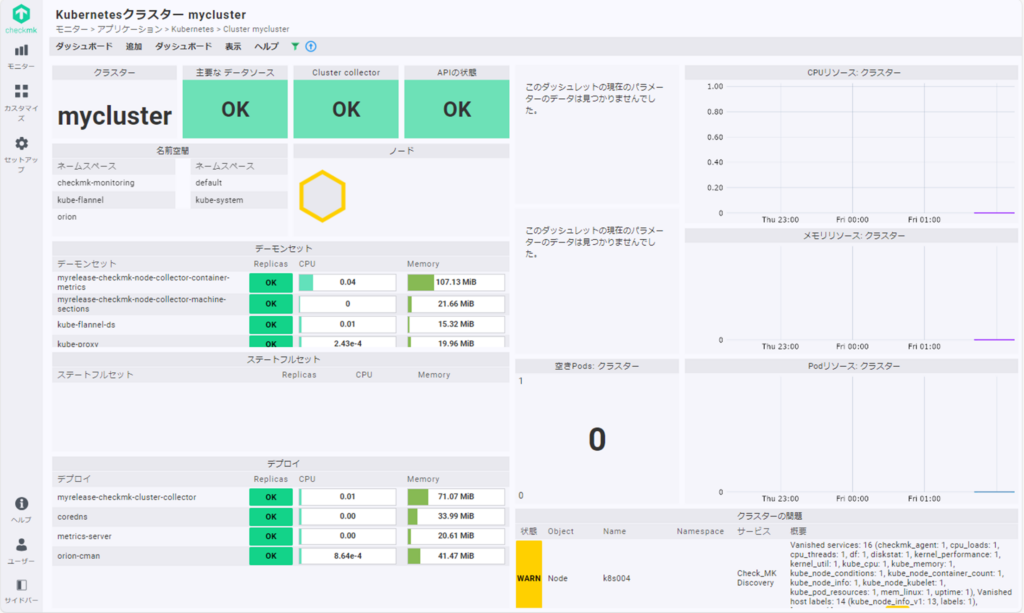The image size is (1024, 613).
Task: Click the APIの状態 OK status tile
Action: [x=456, y=109]
